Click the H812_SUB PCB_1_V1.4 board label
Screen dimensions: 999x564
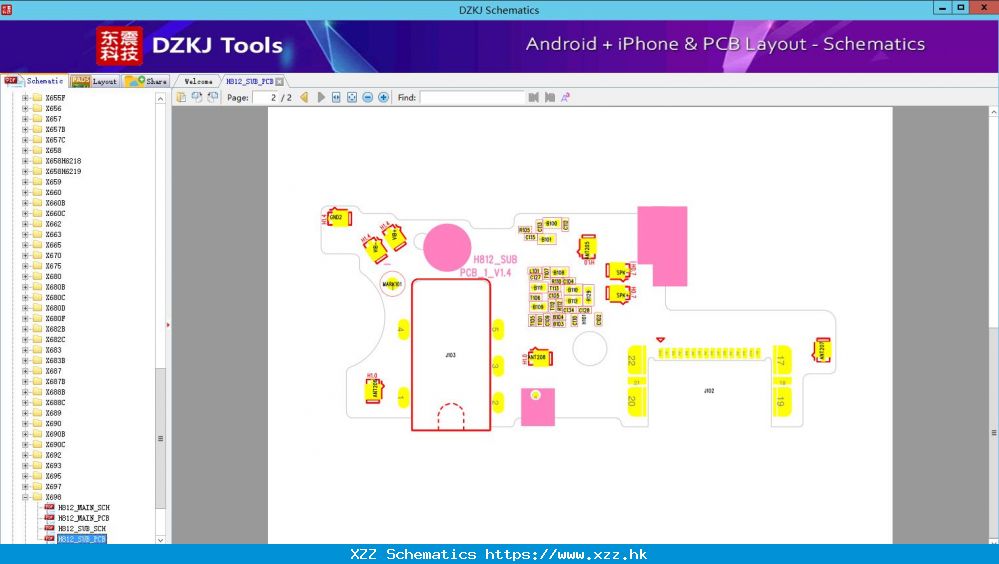click(490, 266)
